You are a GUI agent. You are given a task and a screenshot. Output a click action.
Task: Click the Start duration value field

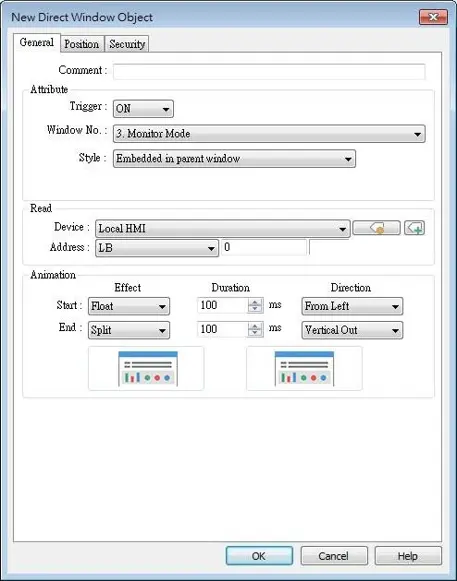pos(222,305)
